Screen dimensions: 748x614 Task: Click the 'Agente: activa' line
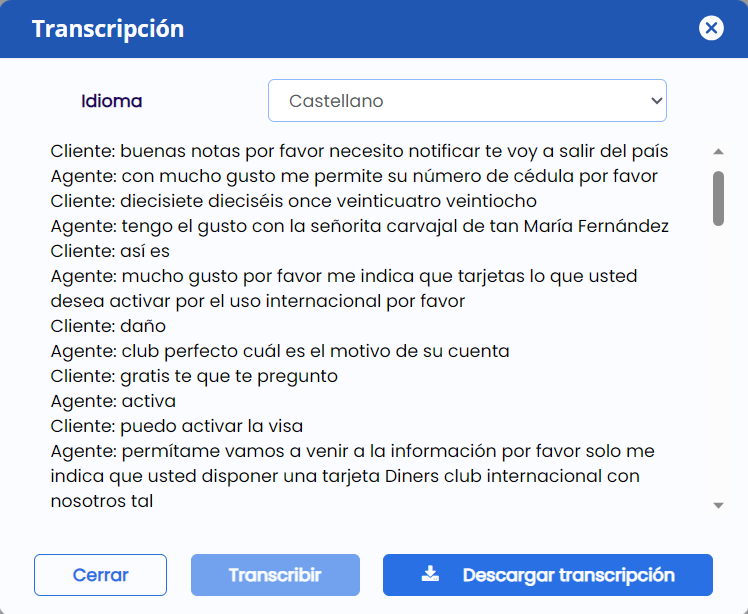(113, 401)
